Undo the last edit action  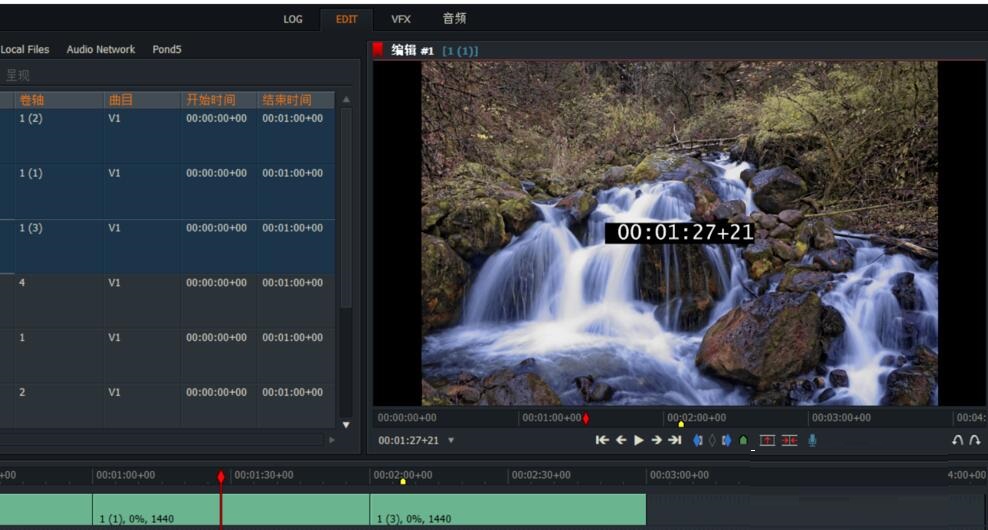click(x=957, y=440)
